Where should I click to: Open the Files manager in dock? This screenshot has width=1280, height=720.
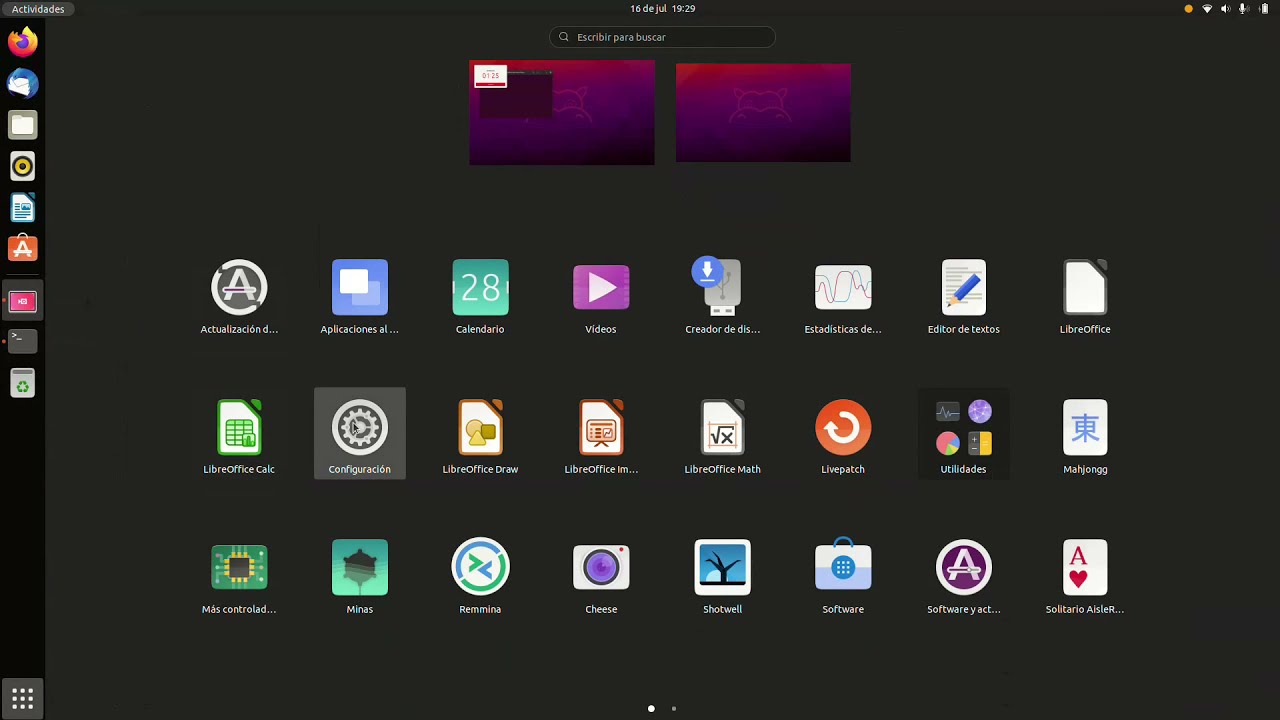coord(22,125)
